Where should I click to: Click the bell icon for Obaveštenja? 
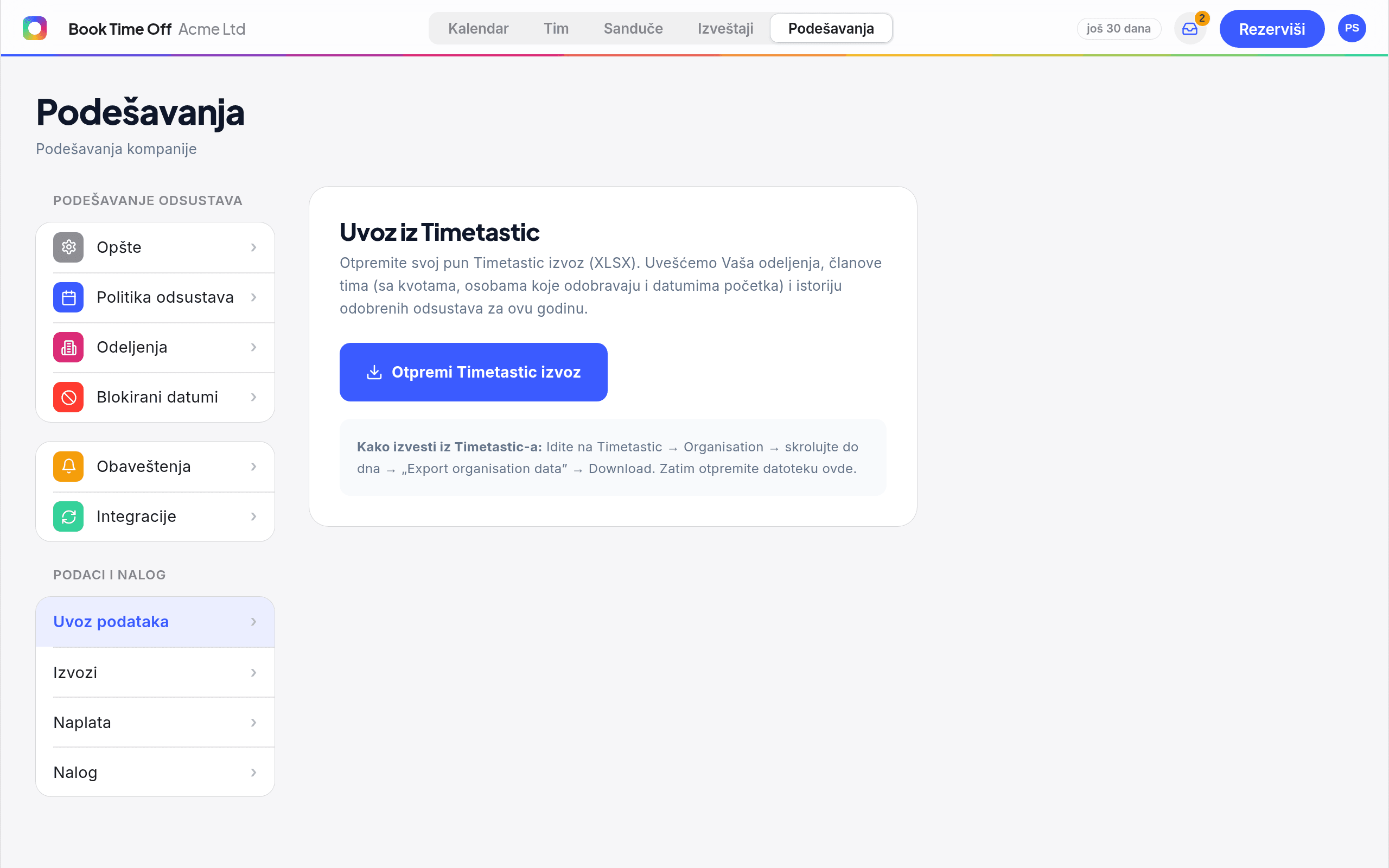point(68,467)
